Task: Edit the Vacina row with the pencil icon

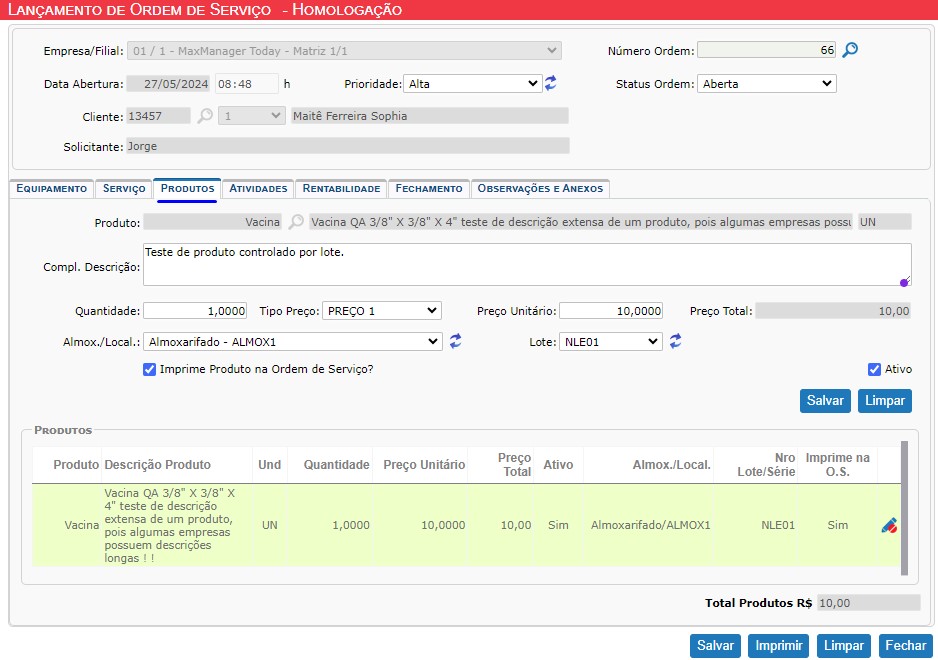Action: [x=889, y=525]
